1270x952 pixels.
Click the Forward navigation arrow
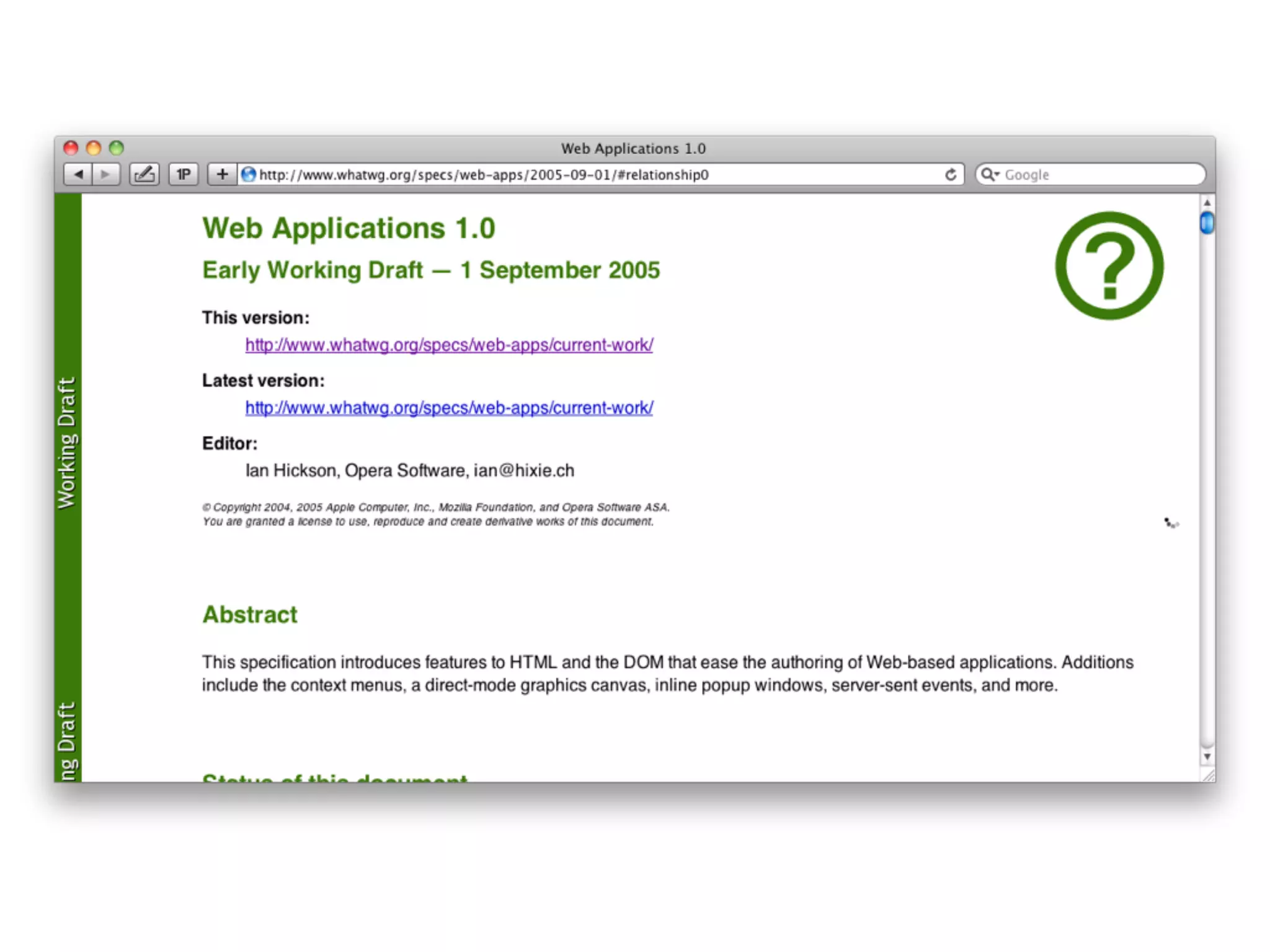click(x=106, y=175)
